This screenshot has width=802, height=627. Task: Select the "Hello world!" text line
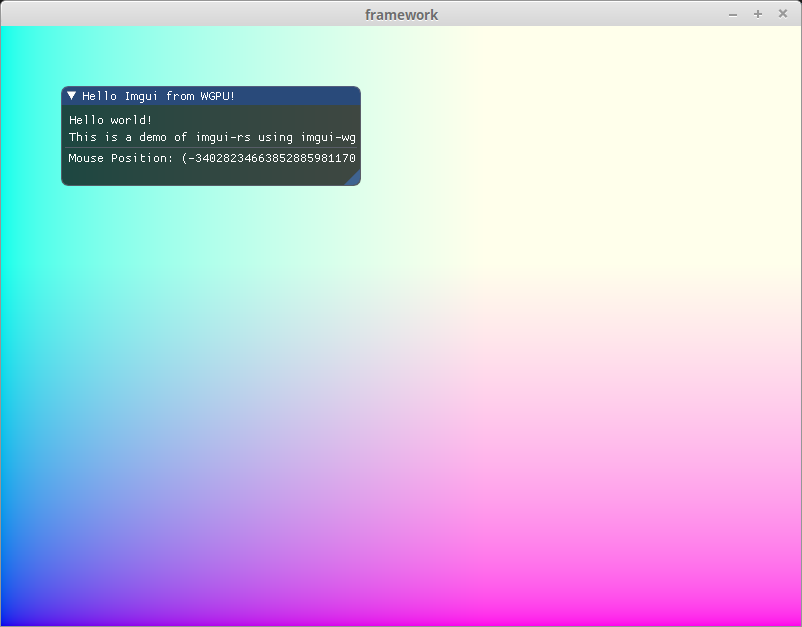pyautogui.click(x=110, y=120)
